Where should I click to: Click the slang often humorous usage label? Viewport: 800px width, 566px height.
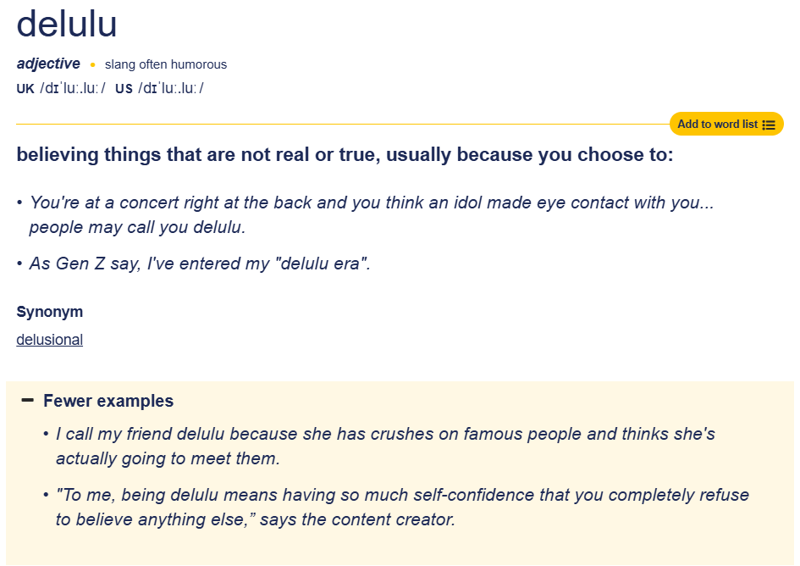click(166, 65)
